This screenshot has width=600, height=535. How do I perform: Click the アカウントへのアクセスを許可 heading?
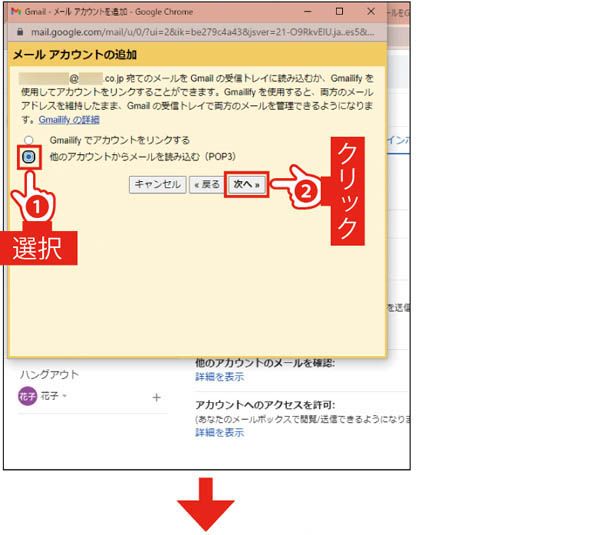[265, 405]
